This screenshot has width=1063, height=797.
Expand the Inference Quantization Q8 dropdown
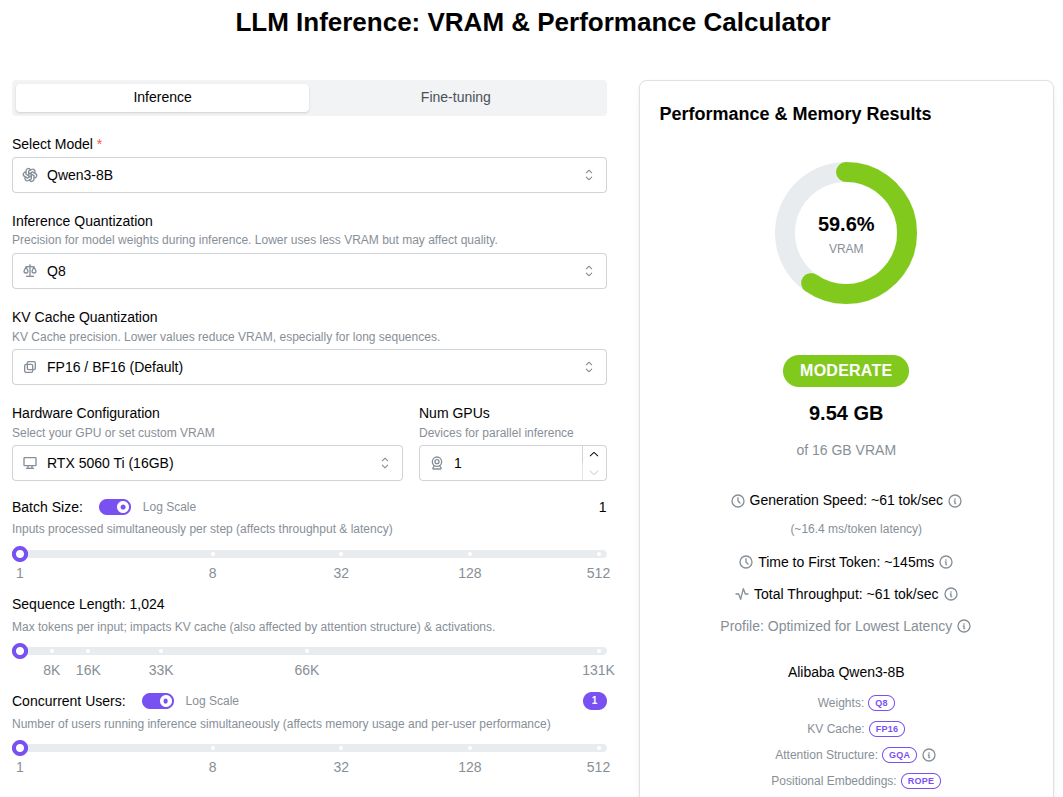click(x=309, y=271)
